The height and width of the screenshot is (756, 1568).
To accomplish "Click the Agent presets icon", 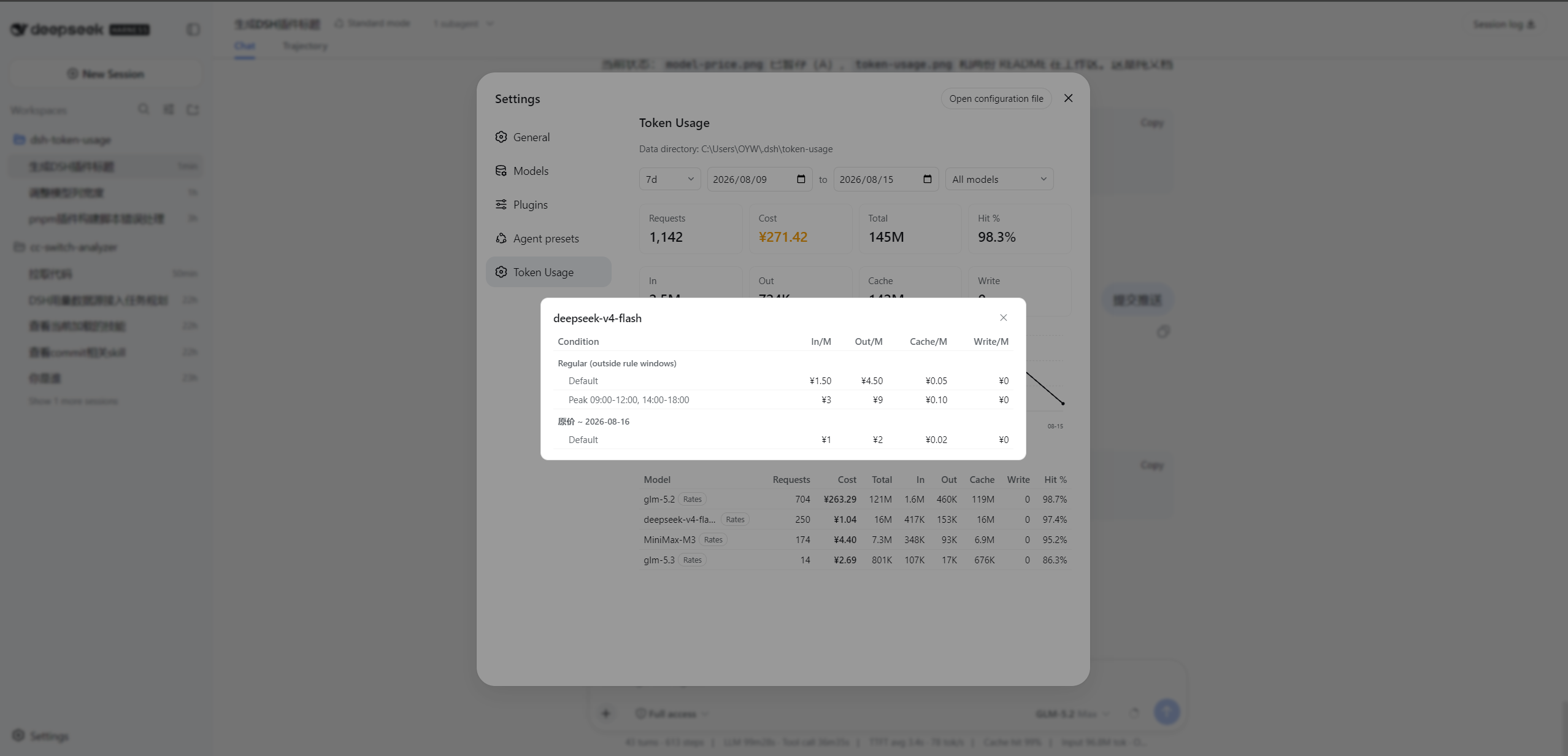I will [x=501, y=238].
